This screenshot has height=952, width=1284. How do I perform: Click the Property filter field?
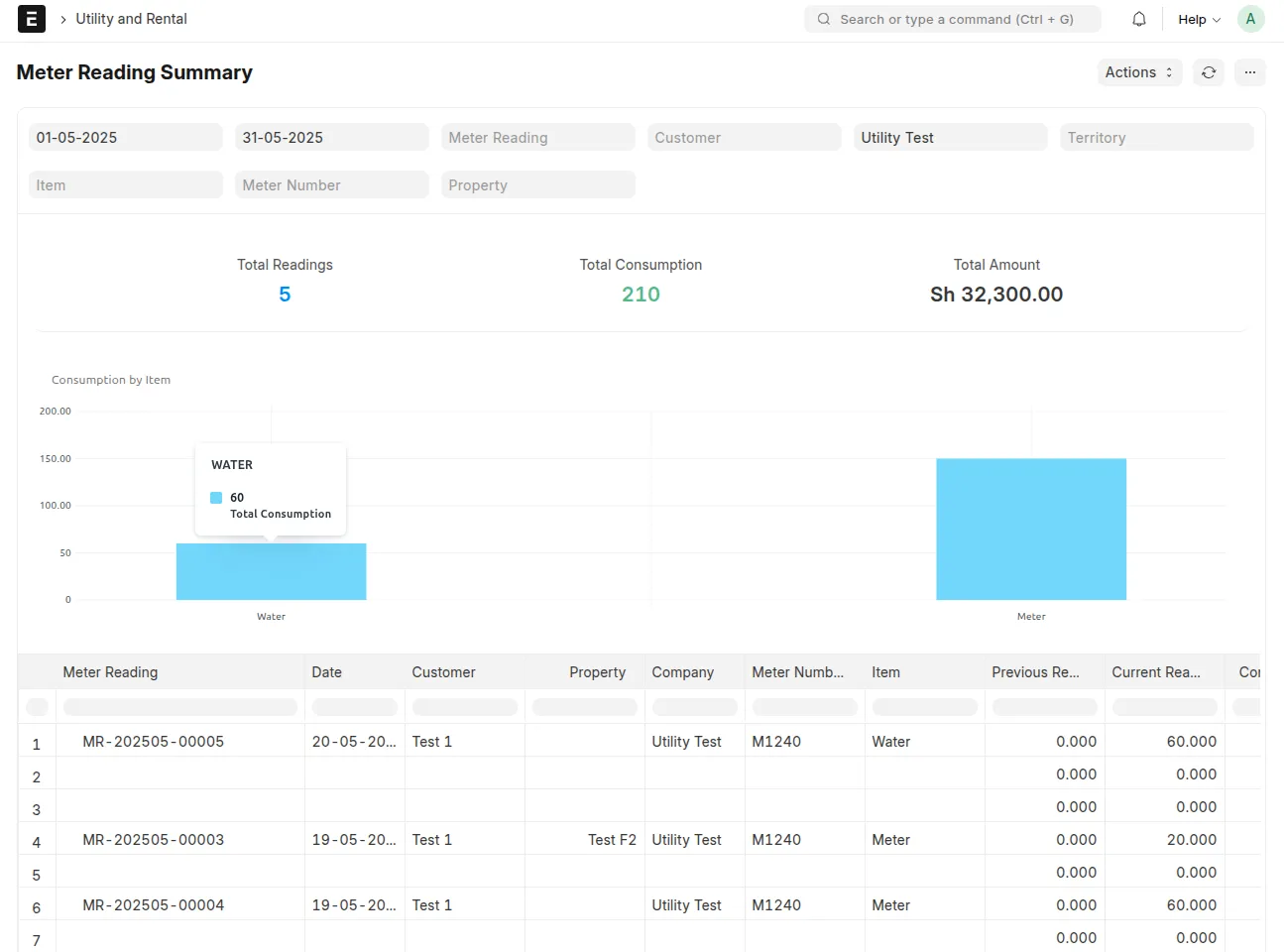point(538,184)
